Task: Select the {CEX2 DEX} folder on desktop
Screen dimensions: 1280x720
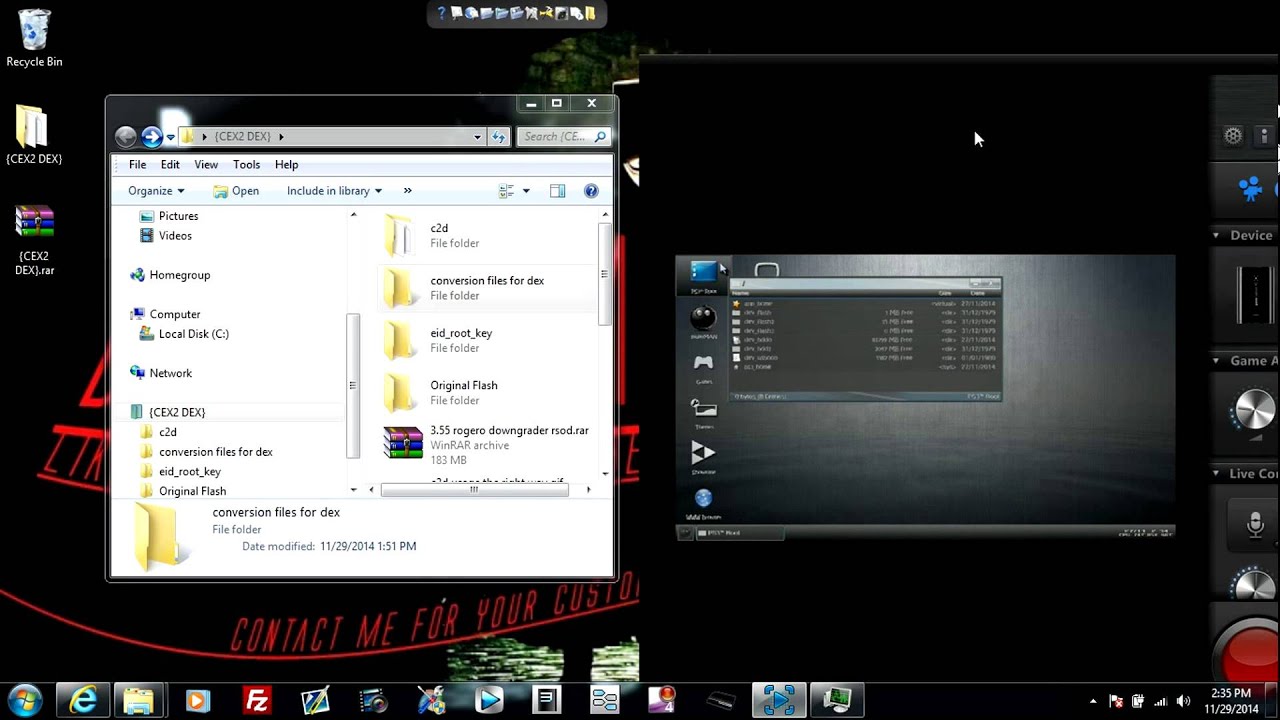Action: (x=33, y=134)
